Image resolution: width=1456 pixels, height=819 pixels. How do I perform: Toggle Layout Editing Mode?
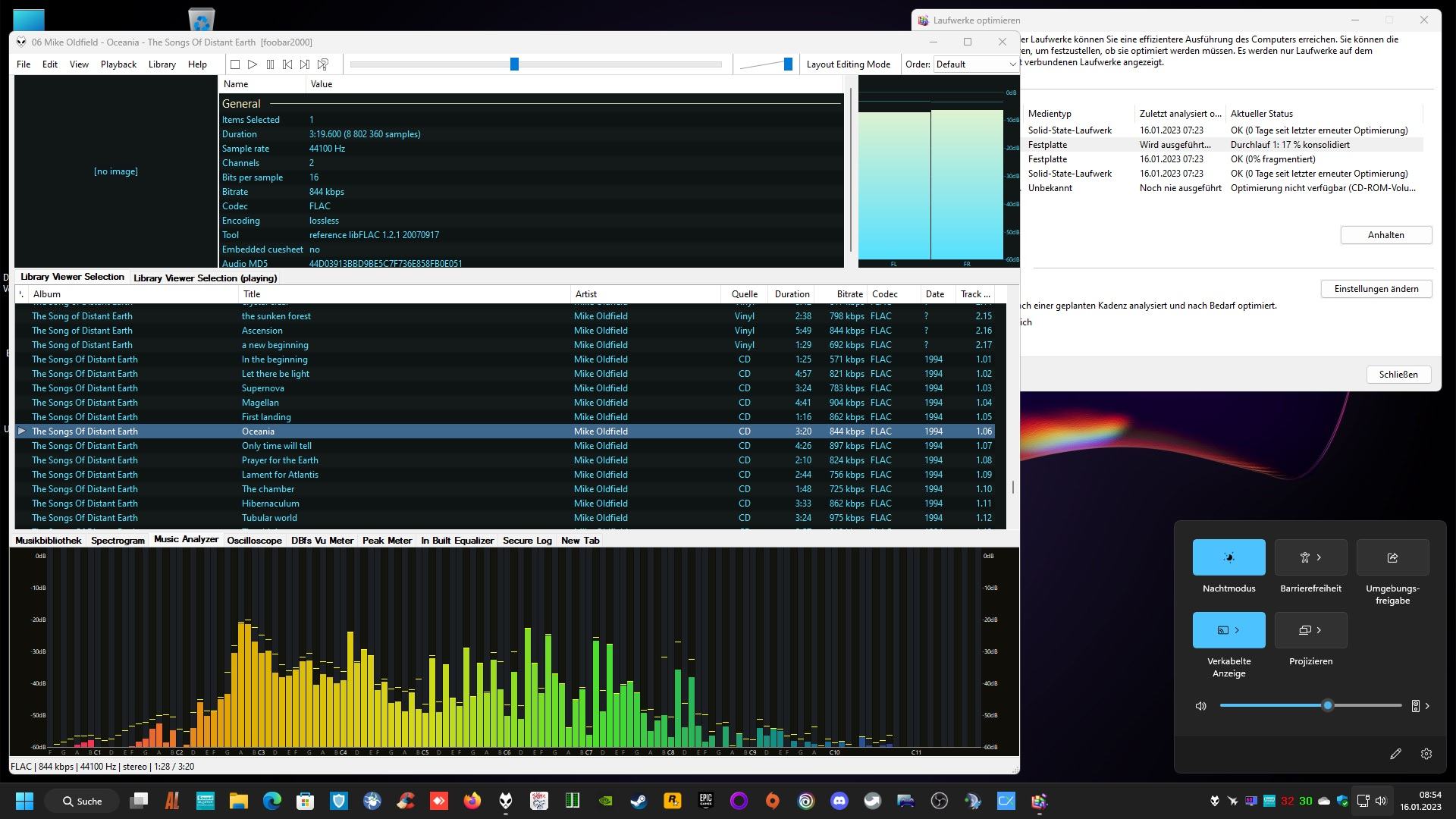click(848, 64)
